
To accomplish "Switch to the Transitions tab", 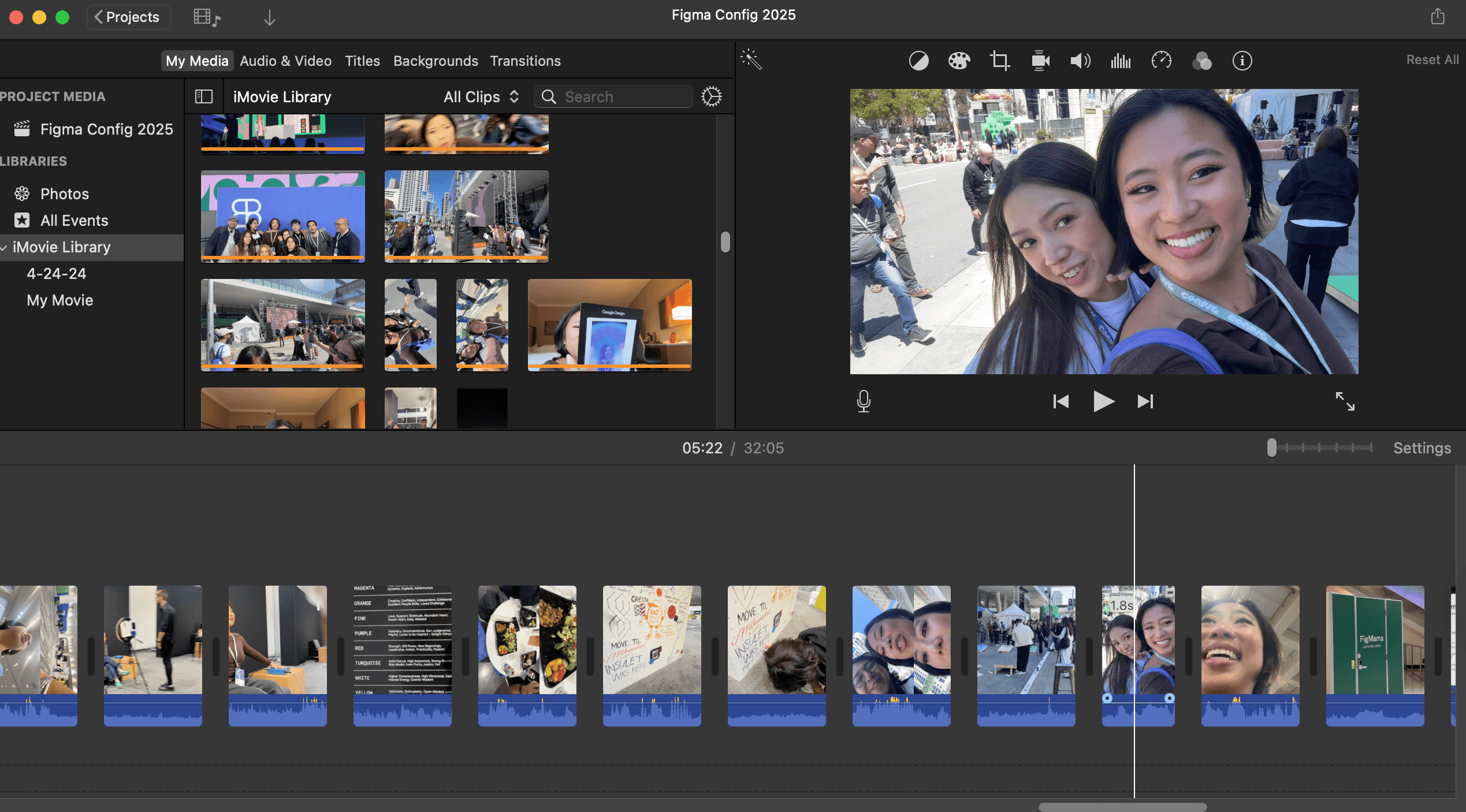I will pos(525,61).
